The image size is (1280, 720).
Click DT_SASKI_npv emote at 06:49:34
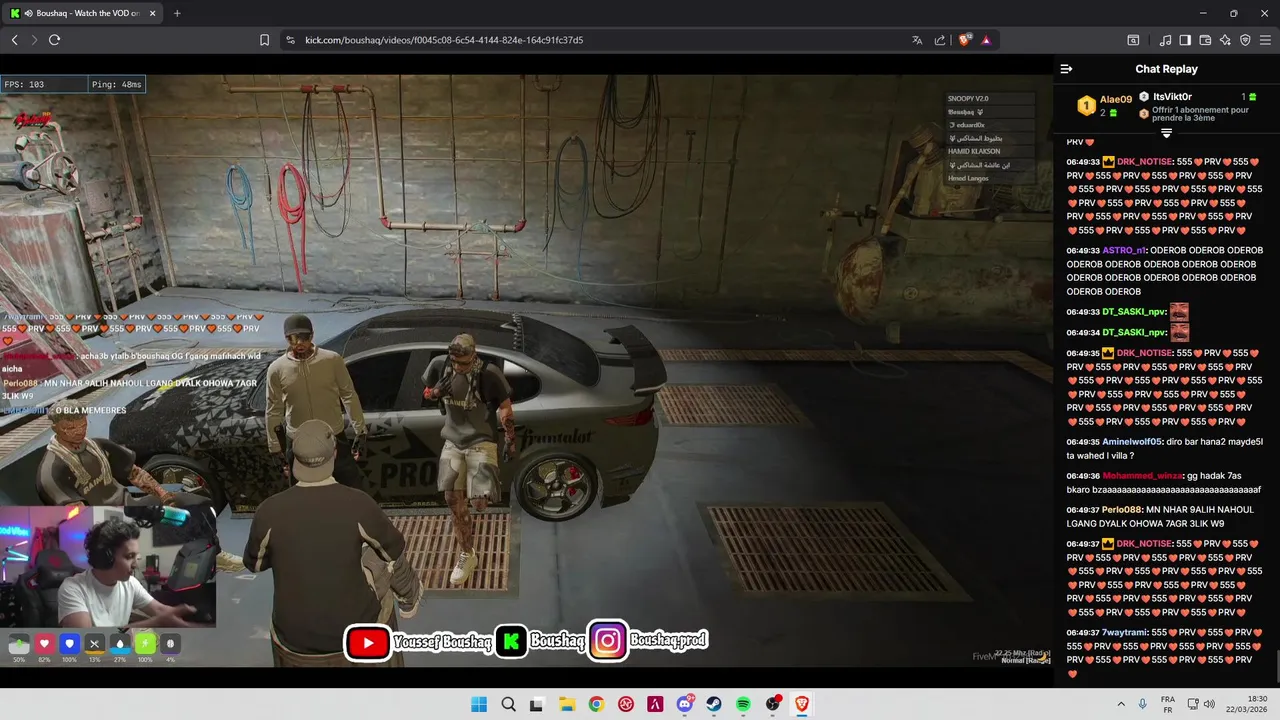[1180, 332]
